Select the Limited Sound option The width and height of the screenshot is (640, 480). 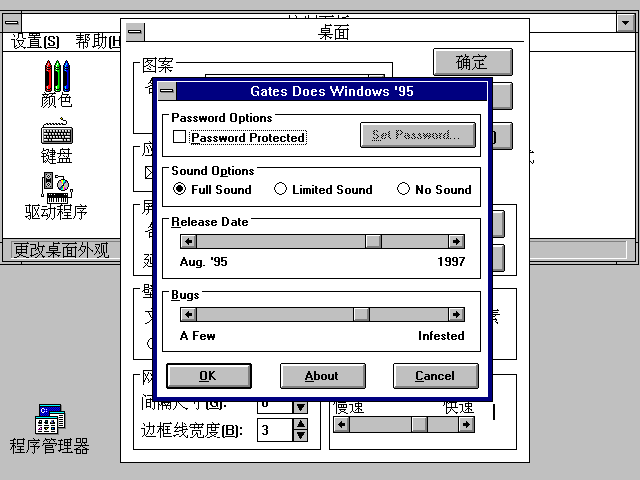[323, 189]
